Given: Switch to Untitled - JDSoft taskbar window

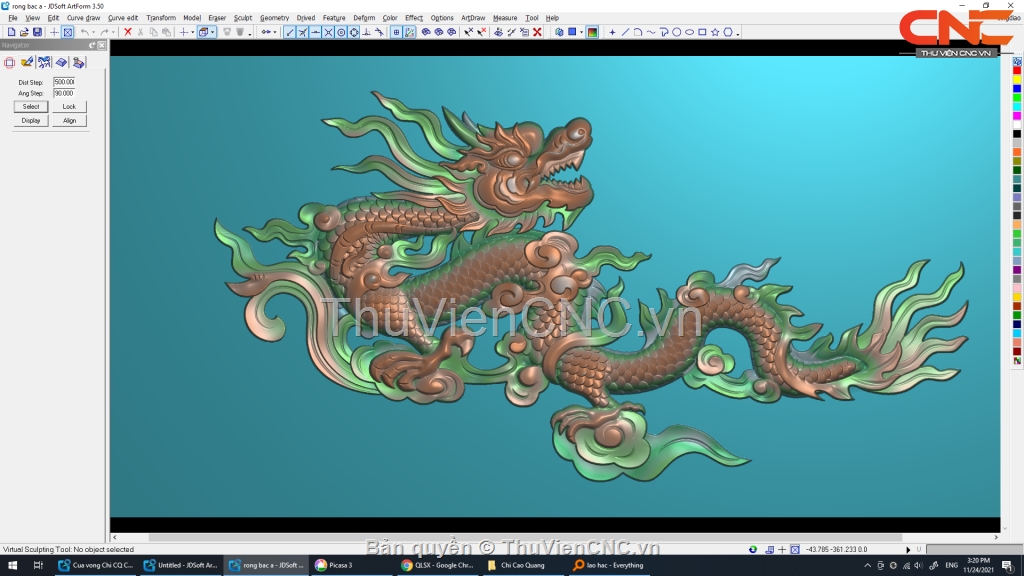Looking at the screenshot, I should pyautogui.click(x=182, y=566).
